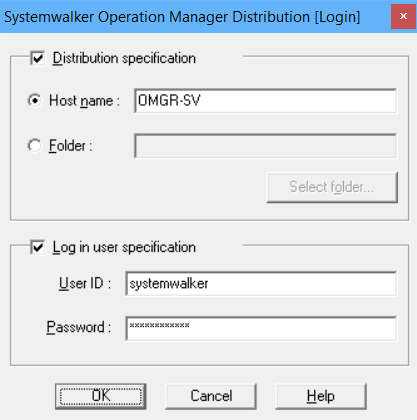The height and width of the screenshot is (420, 417).
Task: Uncheck the Distribution specification checkbox
Action: (x=38, y=59)
